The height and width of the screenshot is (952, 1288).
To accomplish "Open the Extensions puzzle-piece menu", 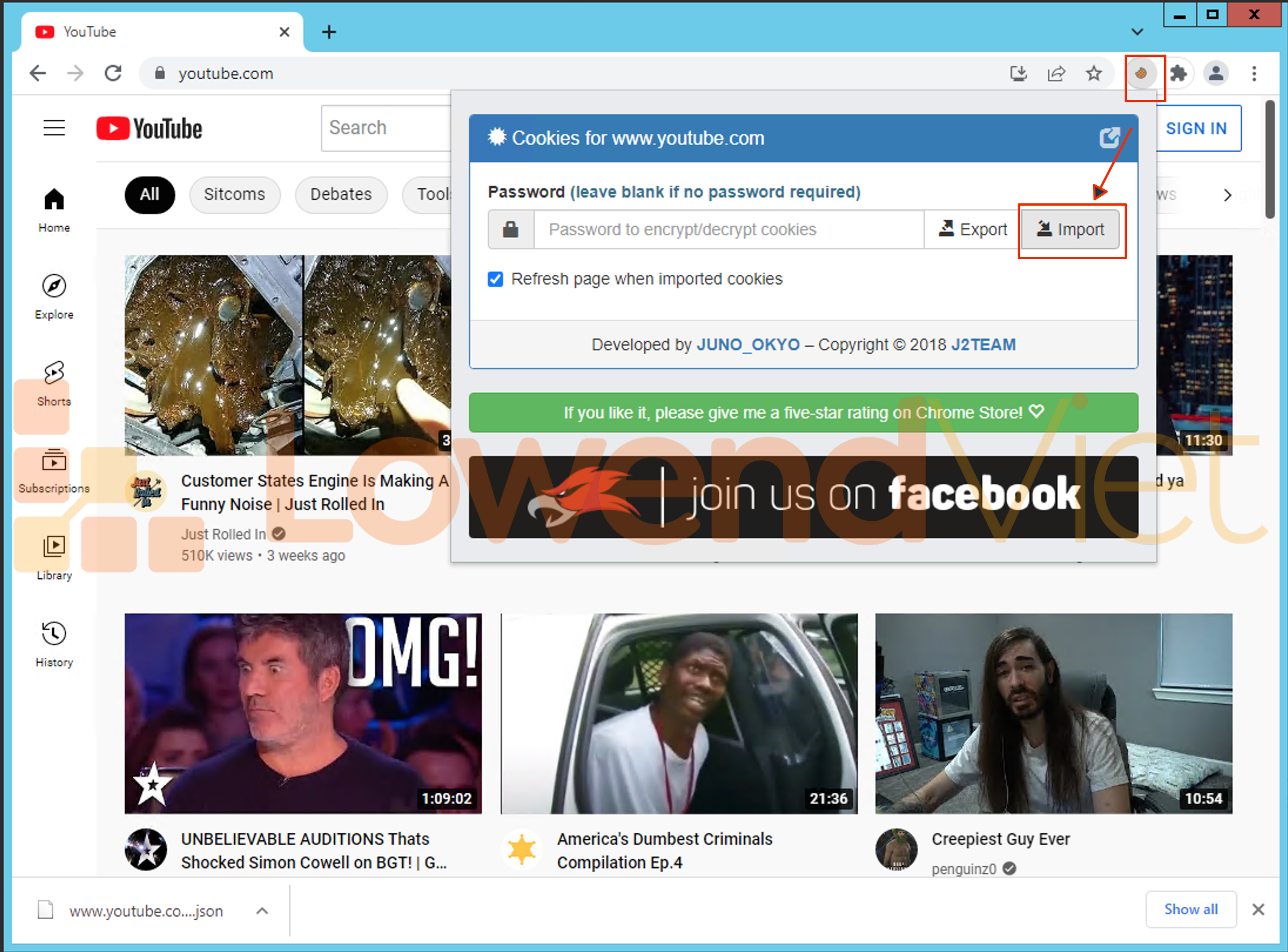I will pos(1178,74).
